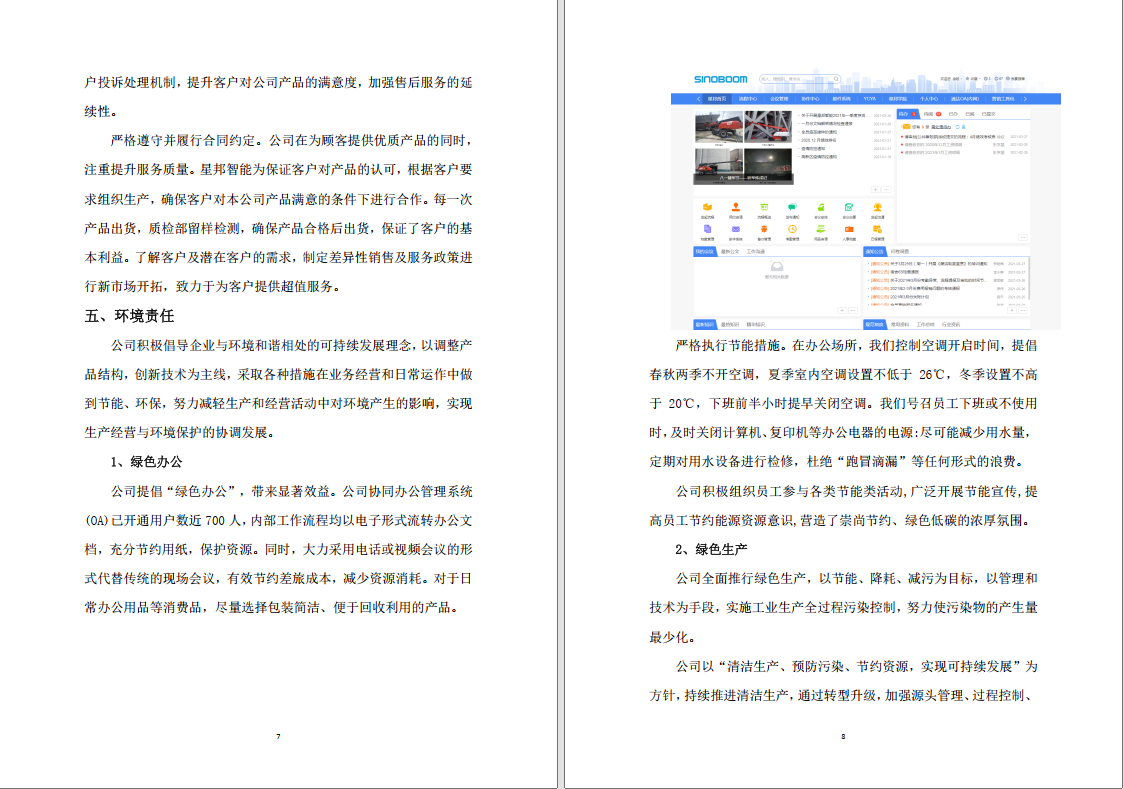Click the line starting '户投诉处理机制'
The width and height of the screenshot is (1124, 789).
[x=278, y=82]
